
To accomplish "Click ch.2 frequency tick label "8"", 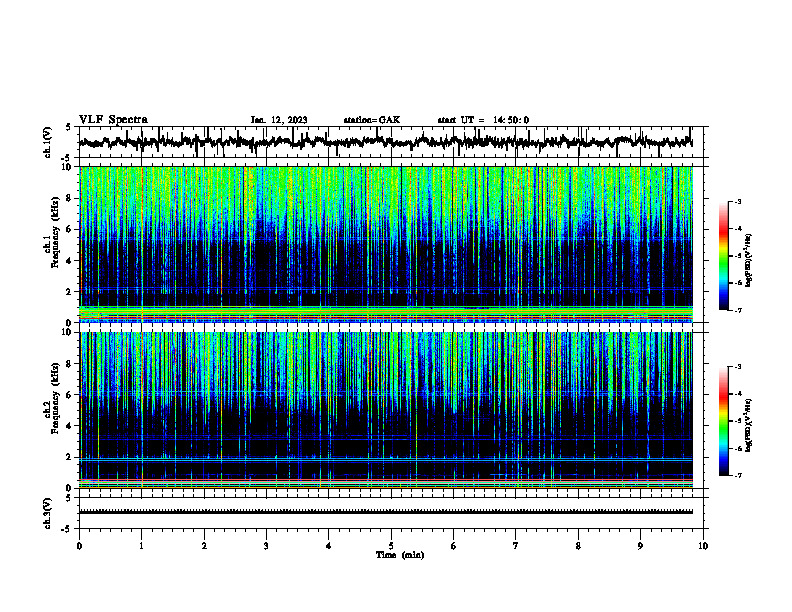I will 70,364.
